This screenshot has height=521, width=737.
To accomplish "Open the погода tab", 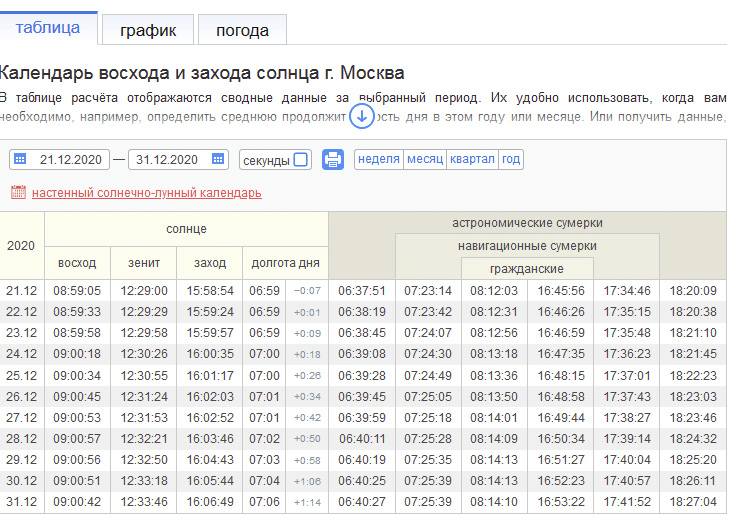I will coord(243,30).
